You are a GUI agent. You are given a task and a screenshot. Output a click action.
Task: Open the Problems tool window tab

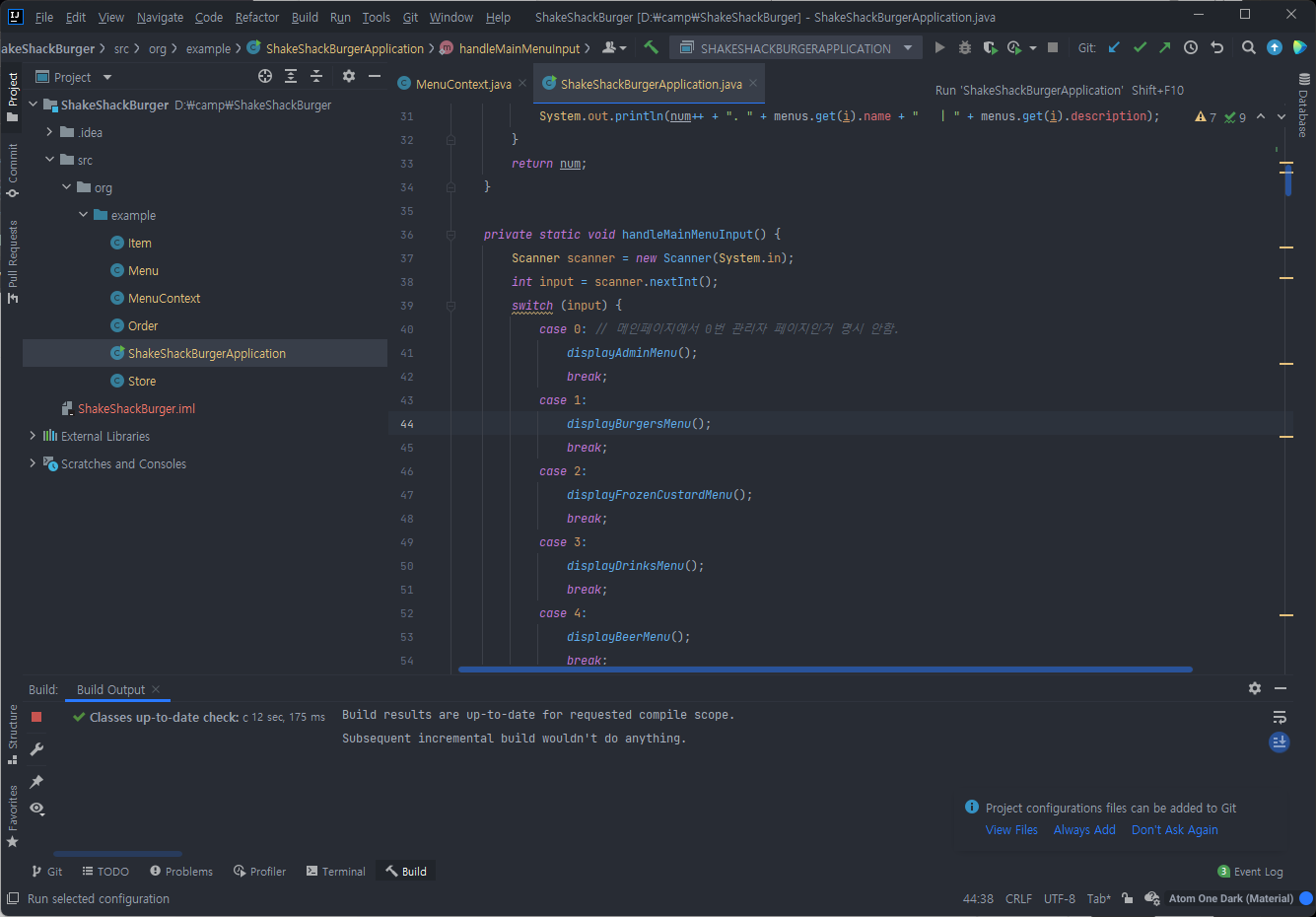tap(181, 871)
